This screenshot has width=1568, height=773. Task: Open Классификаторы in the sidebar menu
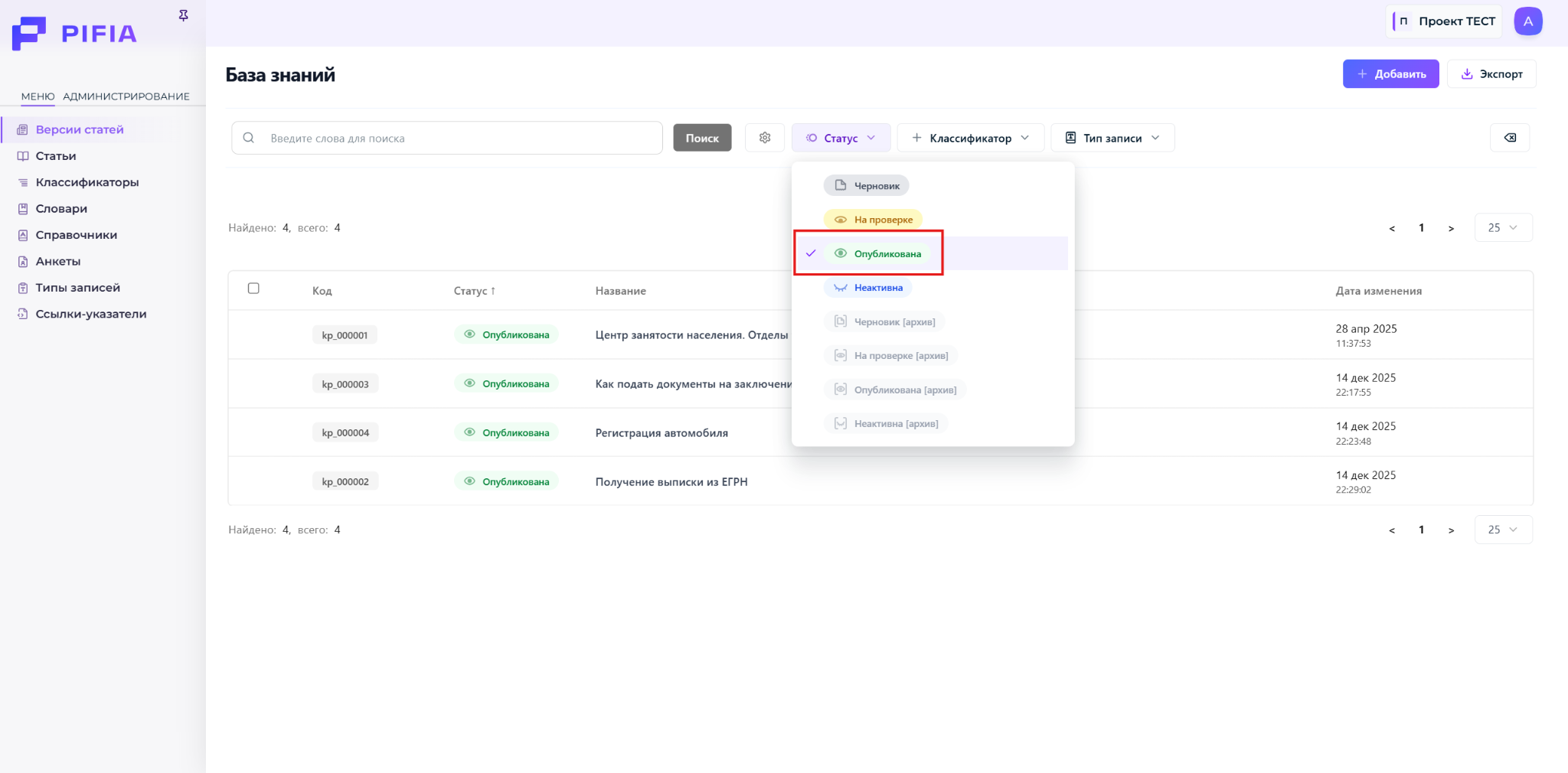[x=87, y=182]
